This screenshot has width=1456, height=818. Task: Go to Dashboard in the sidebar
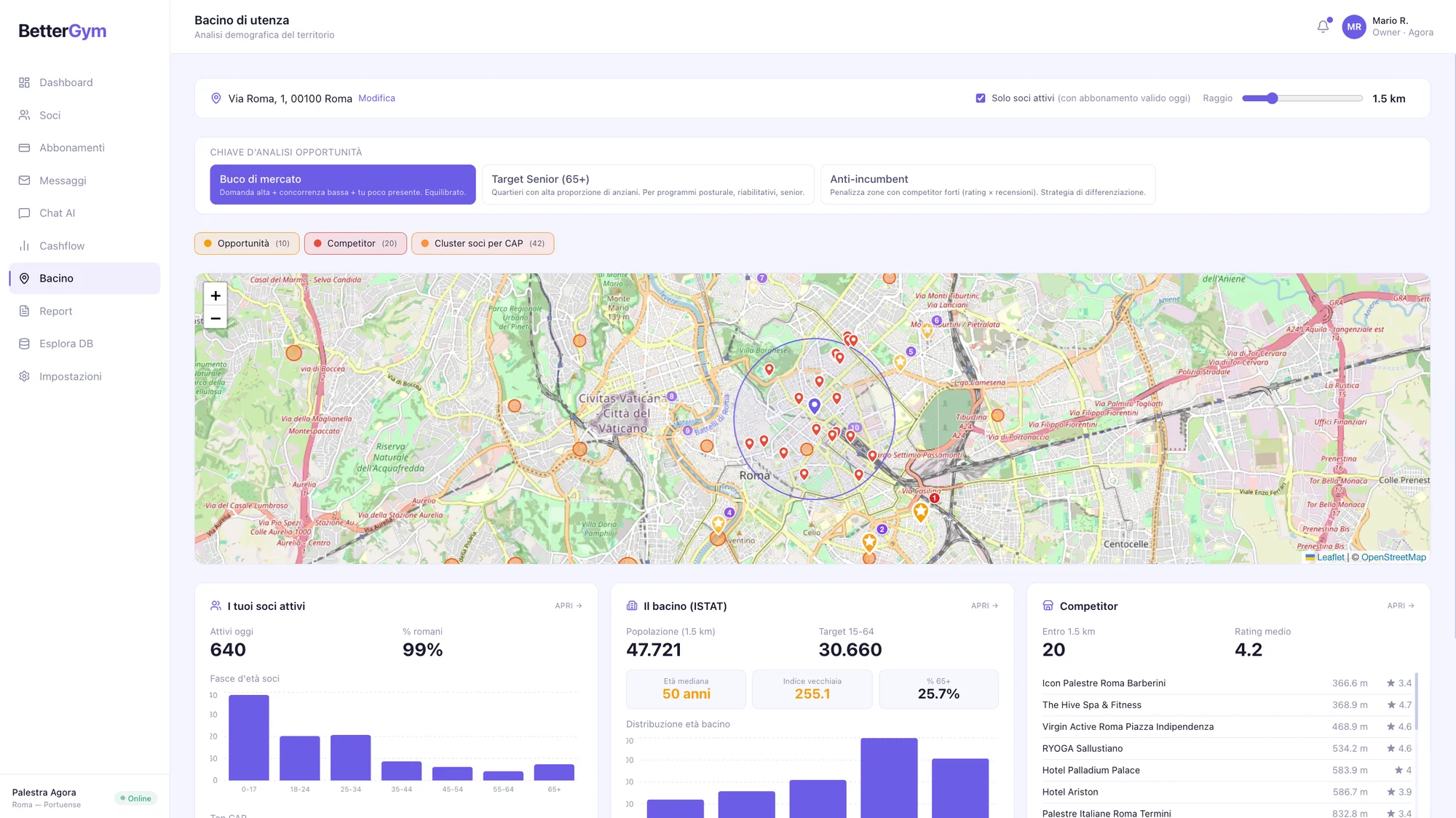84,82
